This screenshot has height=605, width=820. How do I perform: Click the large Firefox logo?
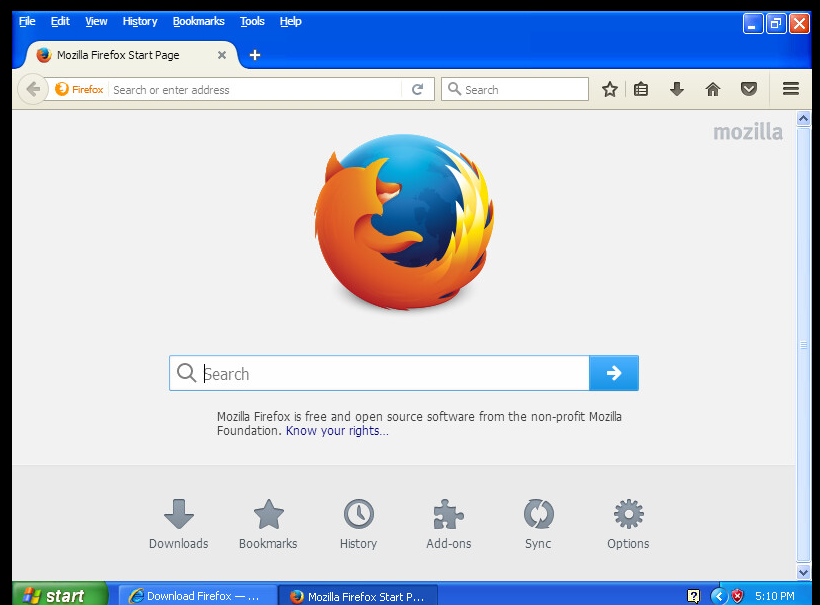point(404,222)
